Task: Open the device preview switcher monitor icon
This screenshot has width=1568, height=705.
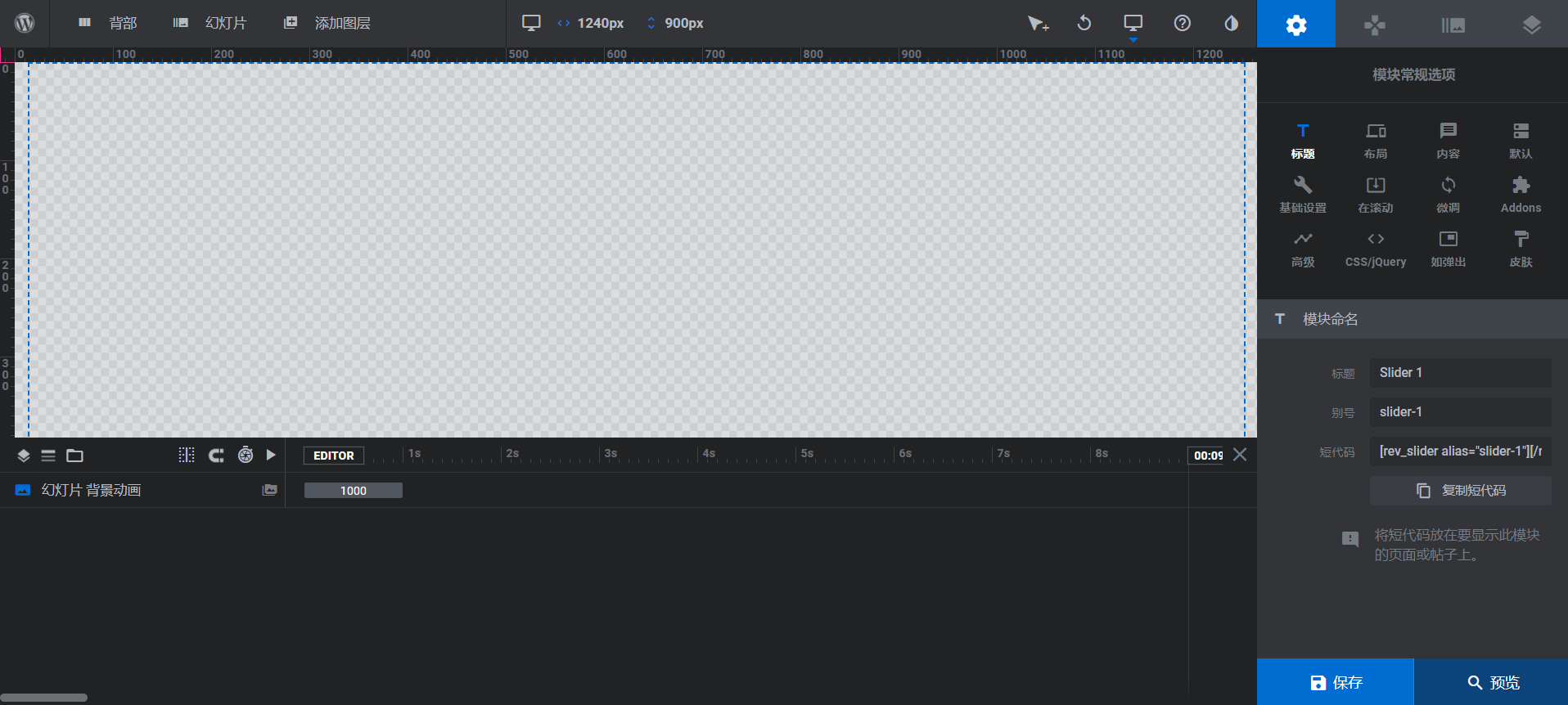Action: point(1133,23)
